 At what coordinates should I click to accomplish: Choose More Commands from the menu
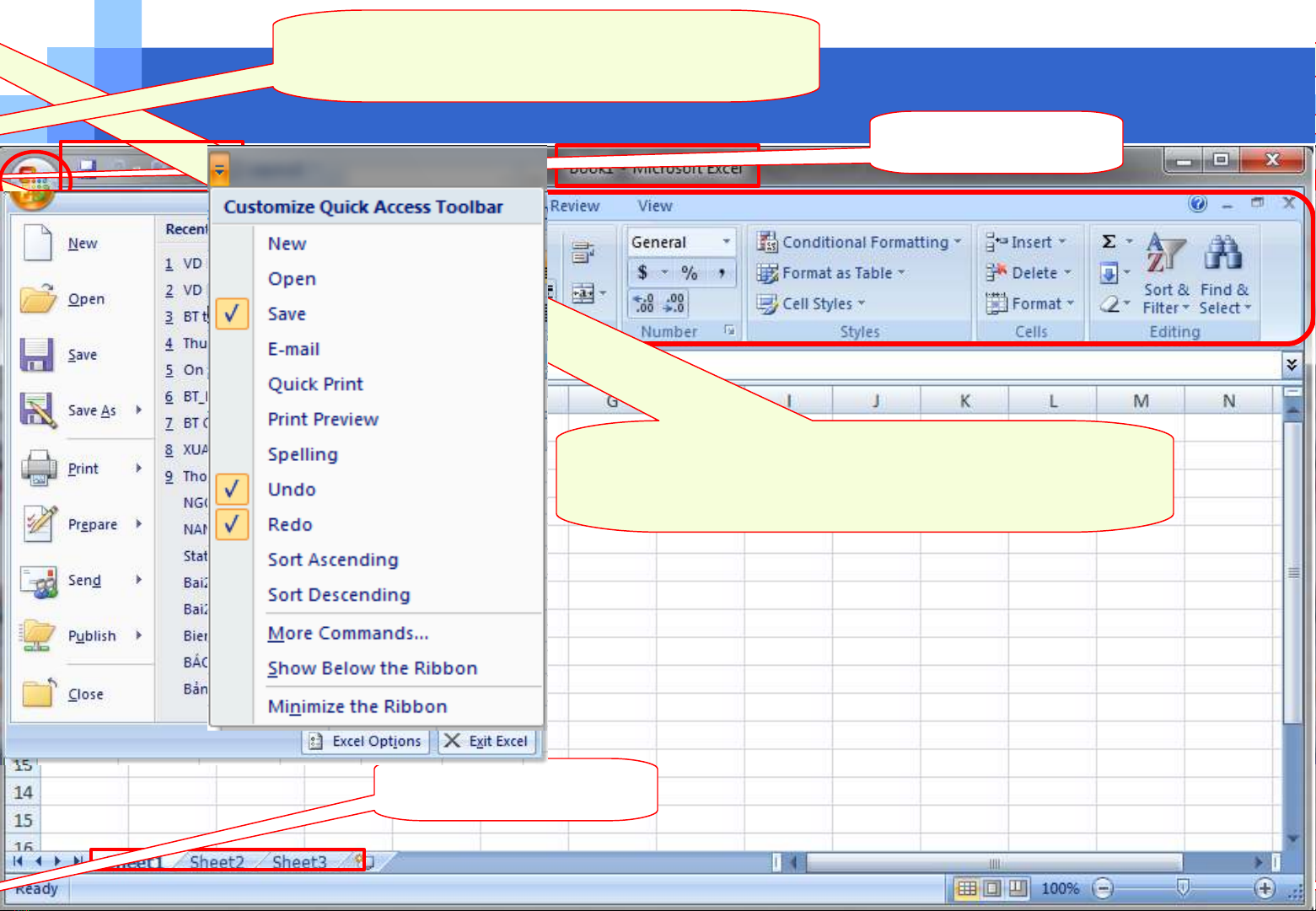click(347, 634)
